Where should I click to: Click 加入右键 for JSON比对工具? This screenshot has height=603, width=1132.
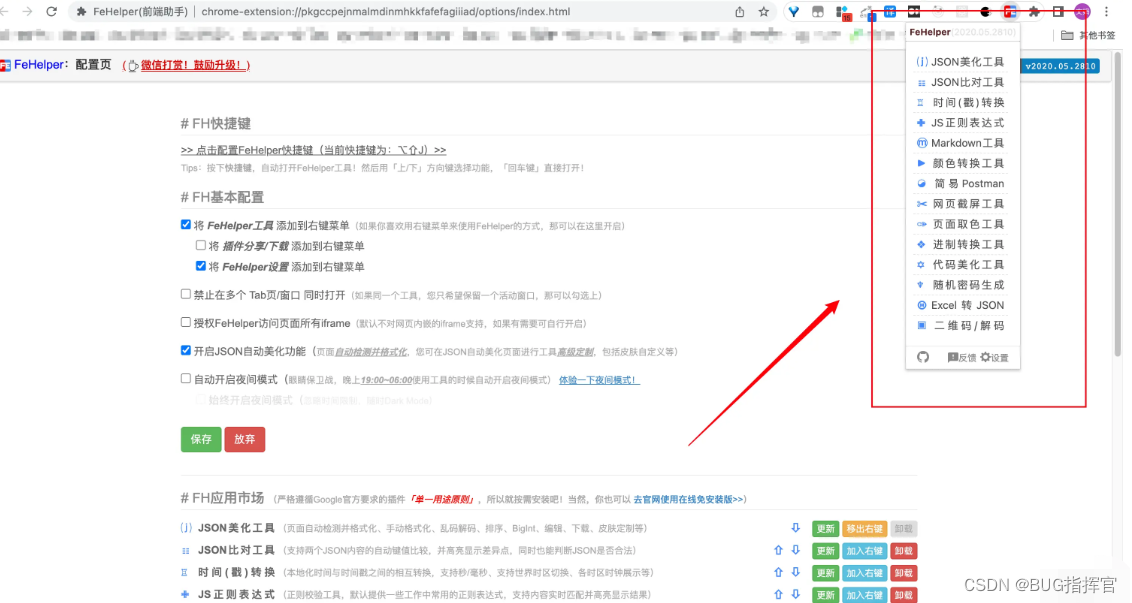tap(864, 551)
